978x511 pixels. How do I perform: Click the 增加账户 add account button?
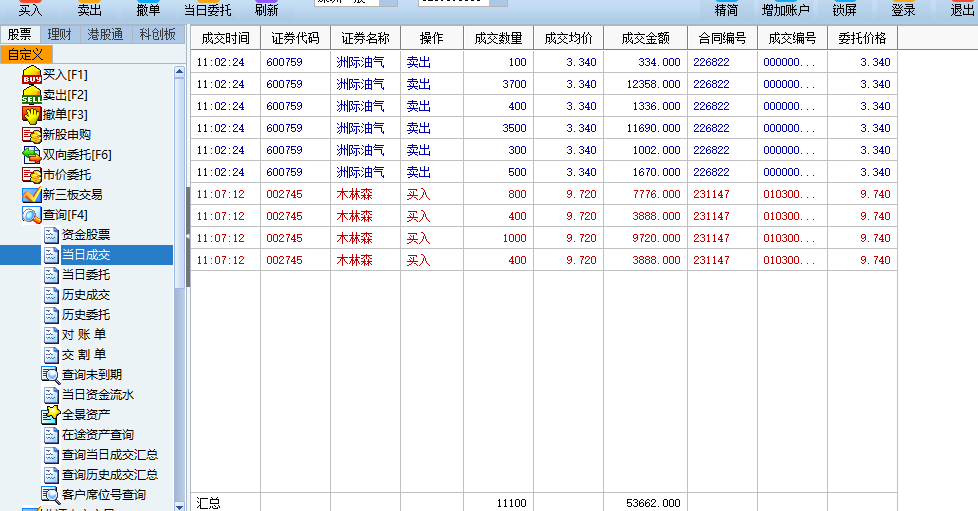point(785,9)
